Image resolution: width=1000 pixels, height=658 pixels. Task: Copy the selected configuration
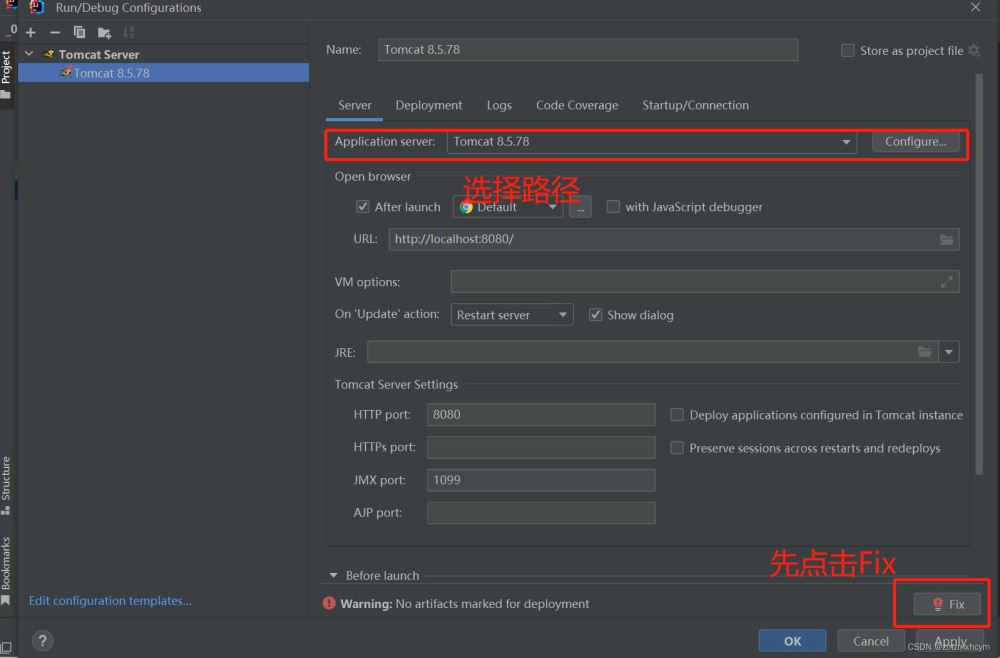(x=79, y=32)
